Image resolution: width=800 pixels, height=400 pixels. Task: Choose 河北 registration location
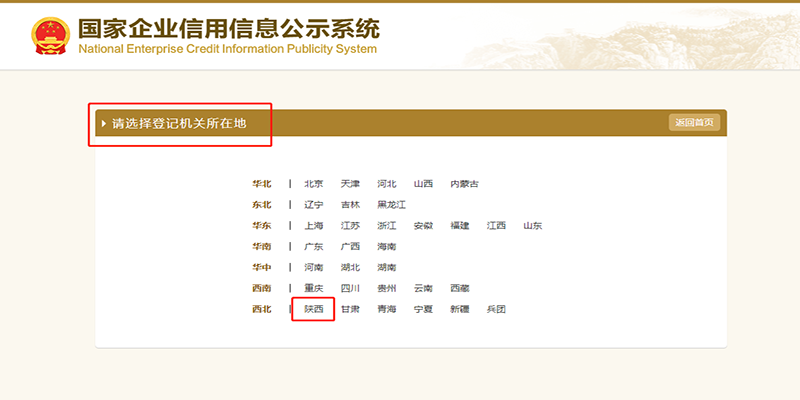pos(387,184)
